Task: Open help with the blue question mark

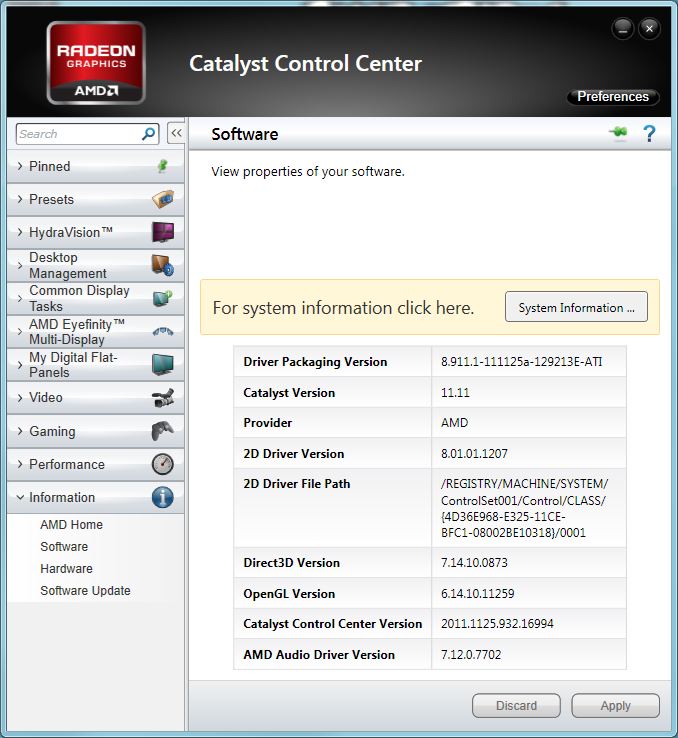Action: click(x=649, y=134)
